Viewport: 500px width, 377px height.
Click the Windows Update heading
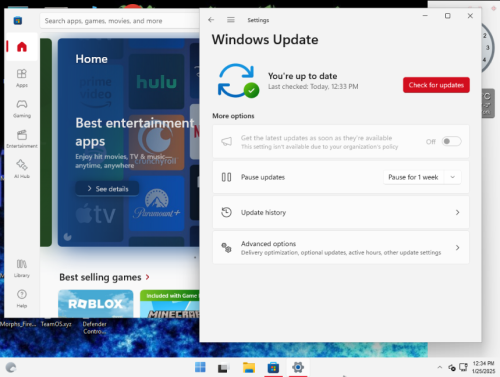265,40
